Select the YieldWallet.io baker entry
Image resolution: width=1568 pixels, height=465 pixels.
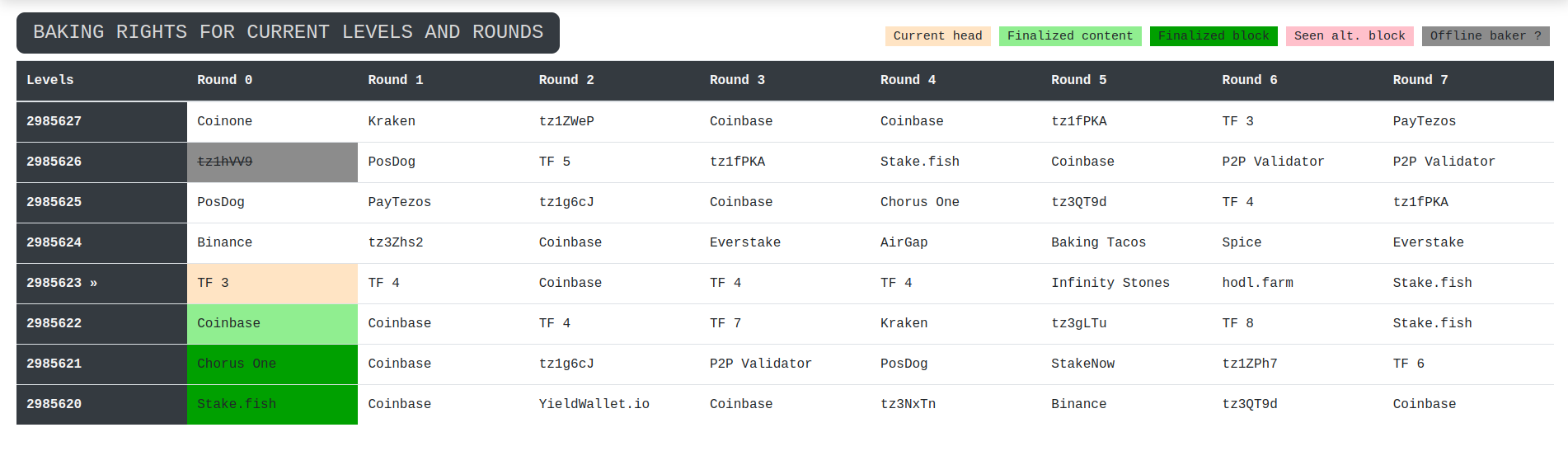pyautogui.click(x=594, y=404)
